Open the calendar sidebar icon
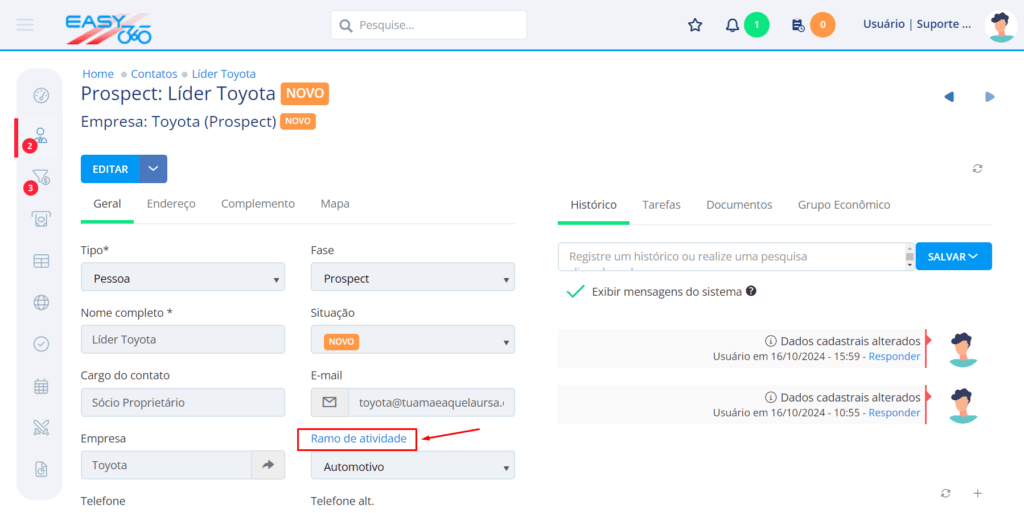This screenshot has height=513, width=1024. 41,386
